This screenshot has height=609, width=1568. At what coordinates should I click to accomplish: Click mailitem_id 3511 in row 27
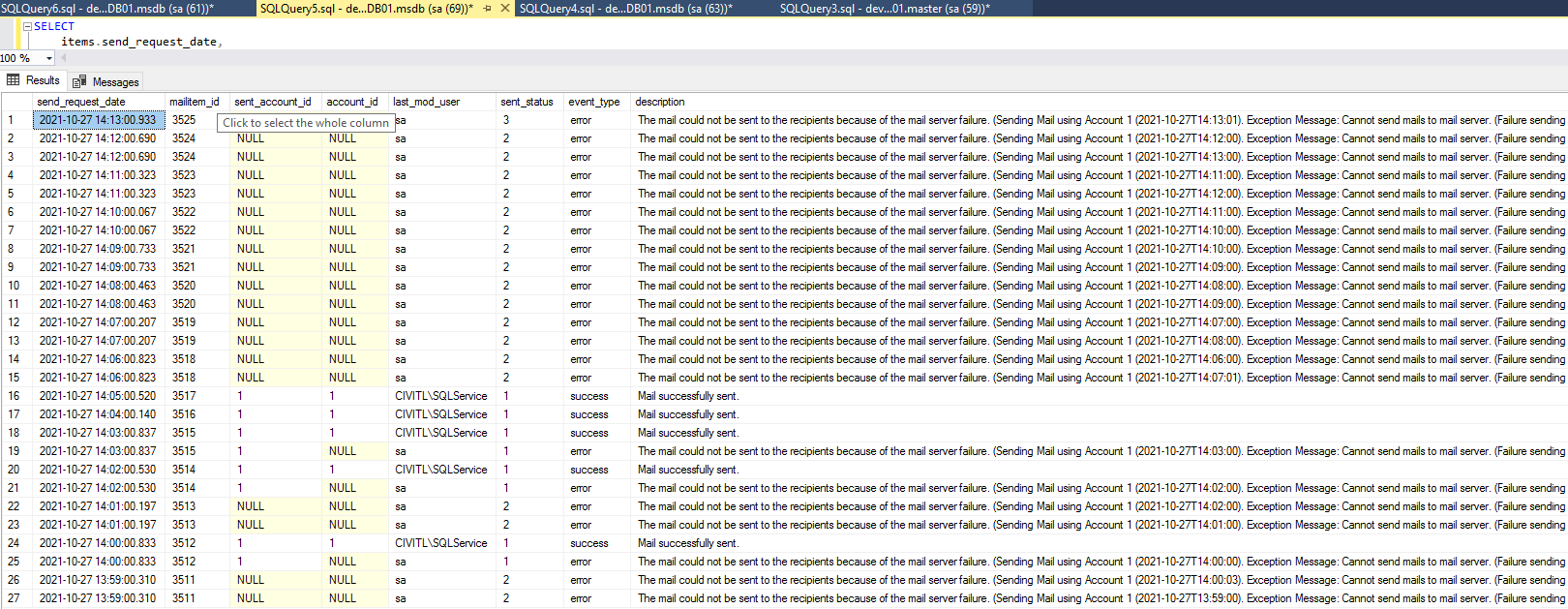click(197, 598)
